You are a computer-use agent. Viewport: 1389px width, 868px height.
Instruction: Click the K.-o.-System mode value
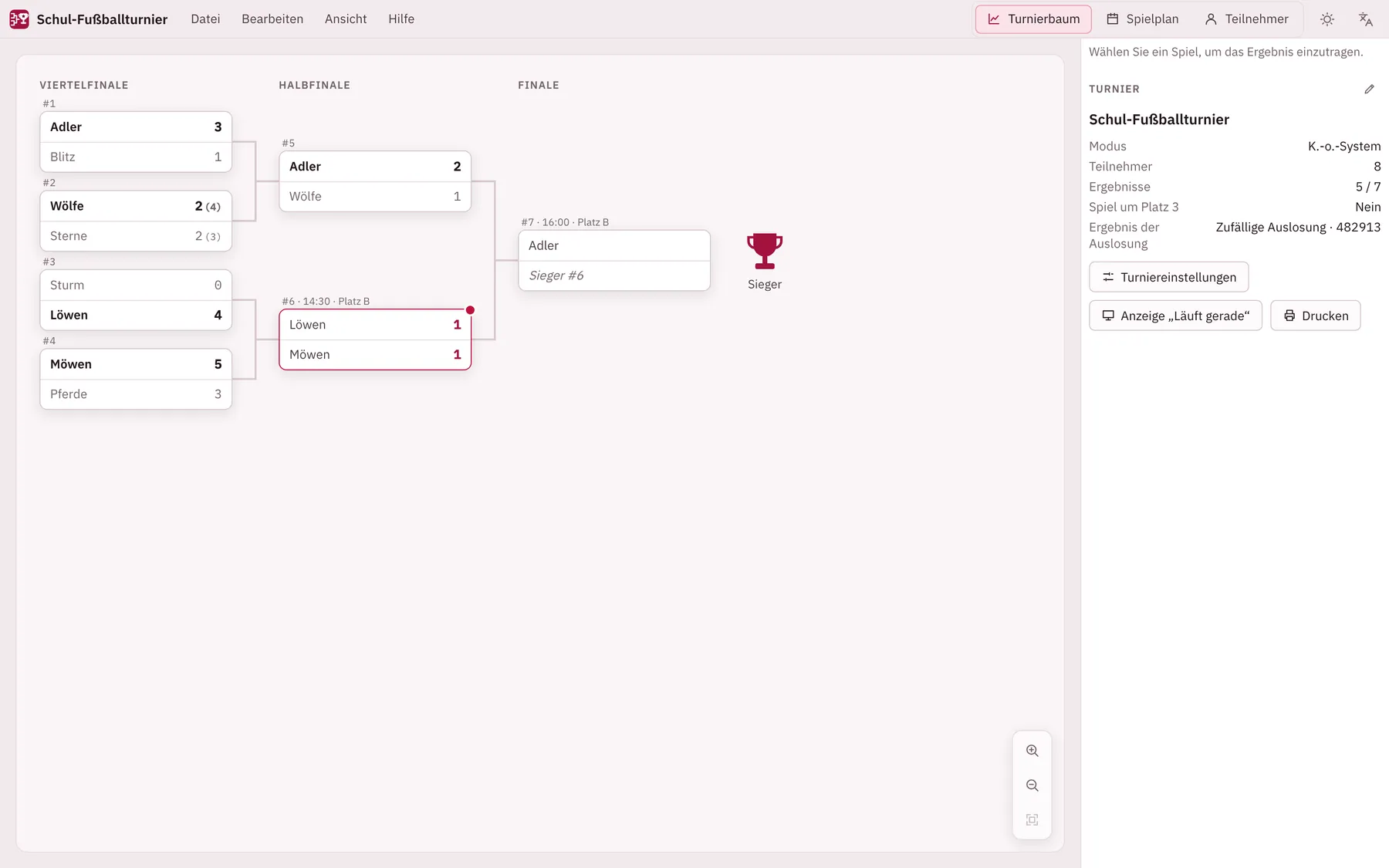(1344, 147)
